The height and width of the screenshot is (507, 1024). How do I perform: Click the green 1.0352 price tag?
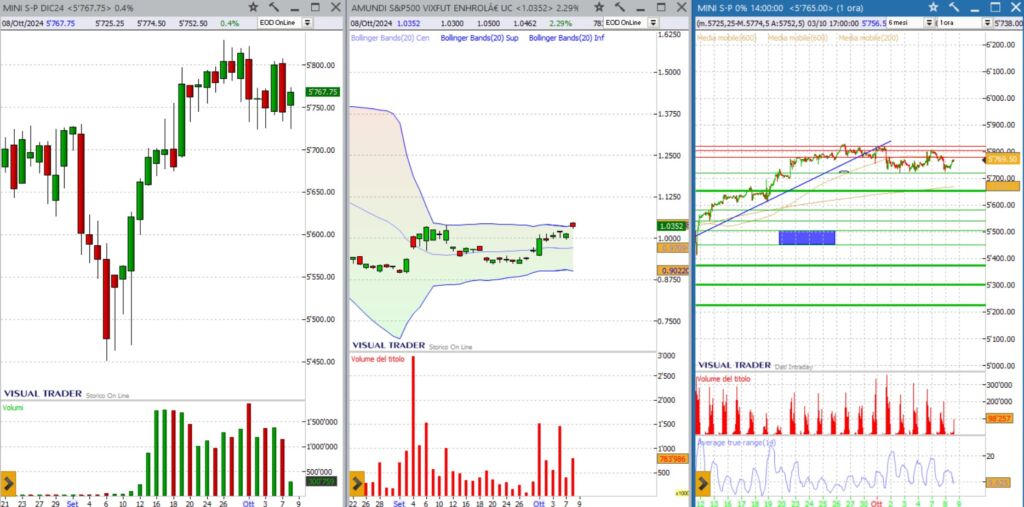tap(672, 226)
